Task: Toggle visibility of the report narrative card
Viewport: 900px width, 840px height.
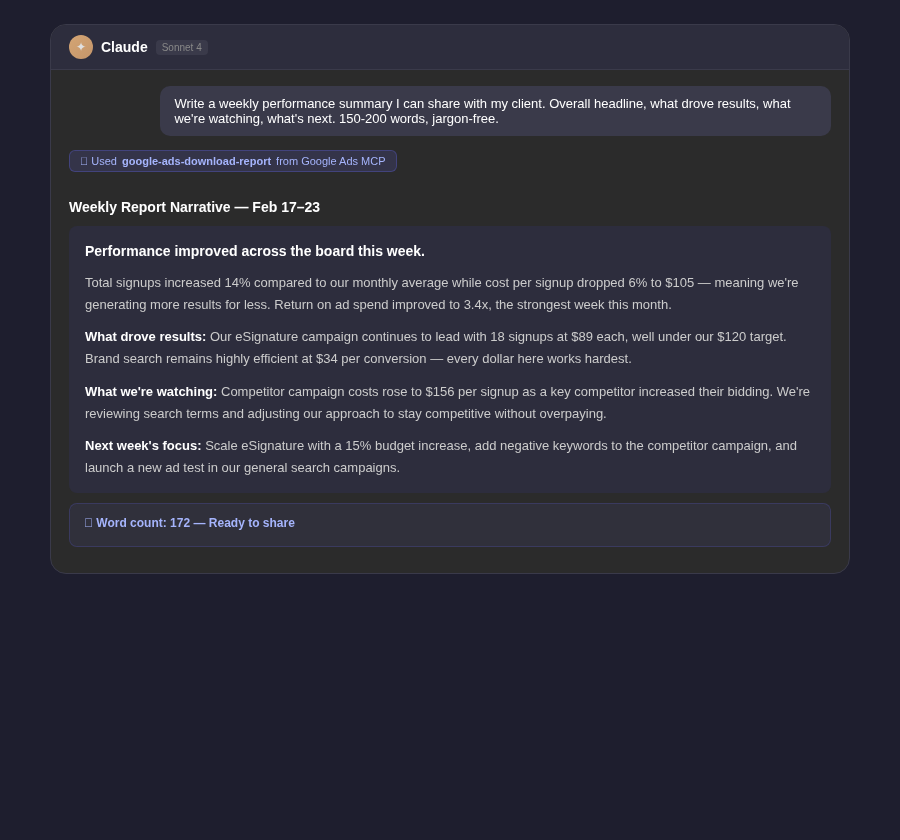Action: (x=450, y=359)
